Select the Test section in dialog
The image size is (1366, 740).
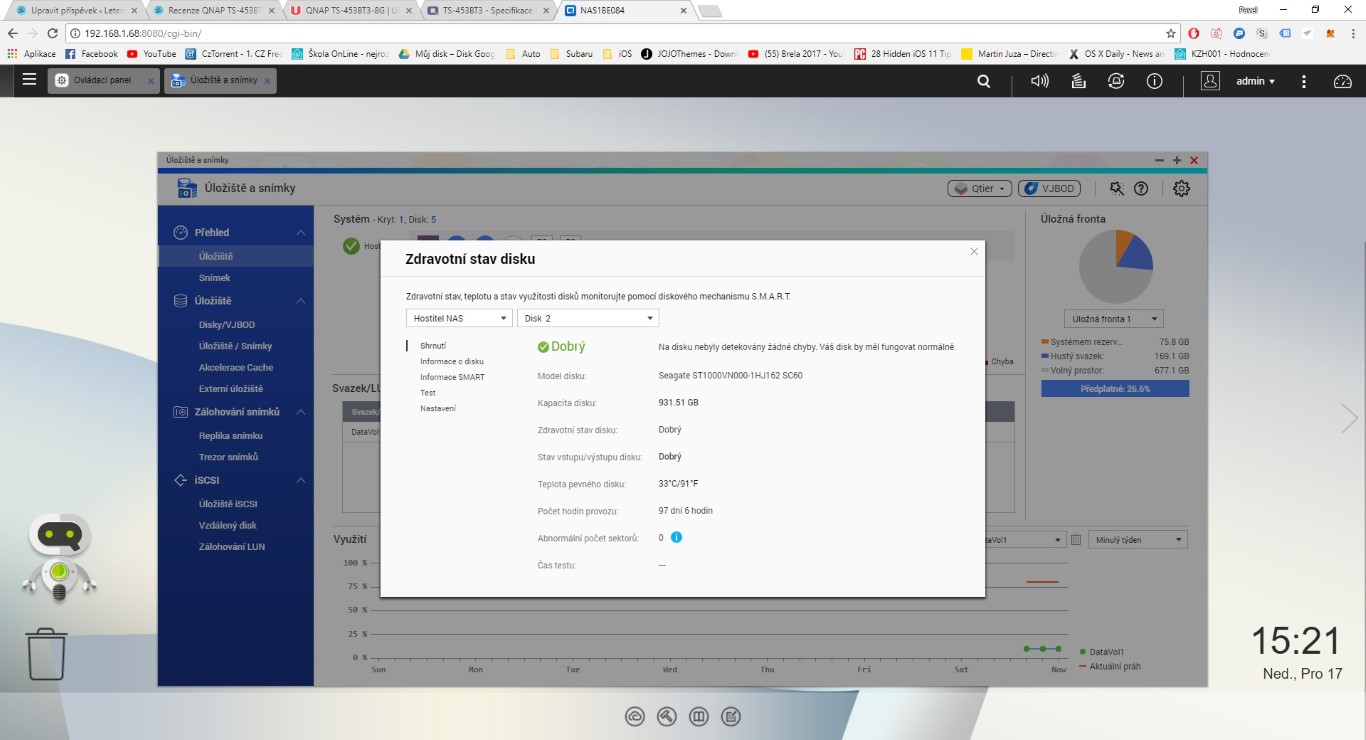point(428,393)
